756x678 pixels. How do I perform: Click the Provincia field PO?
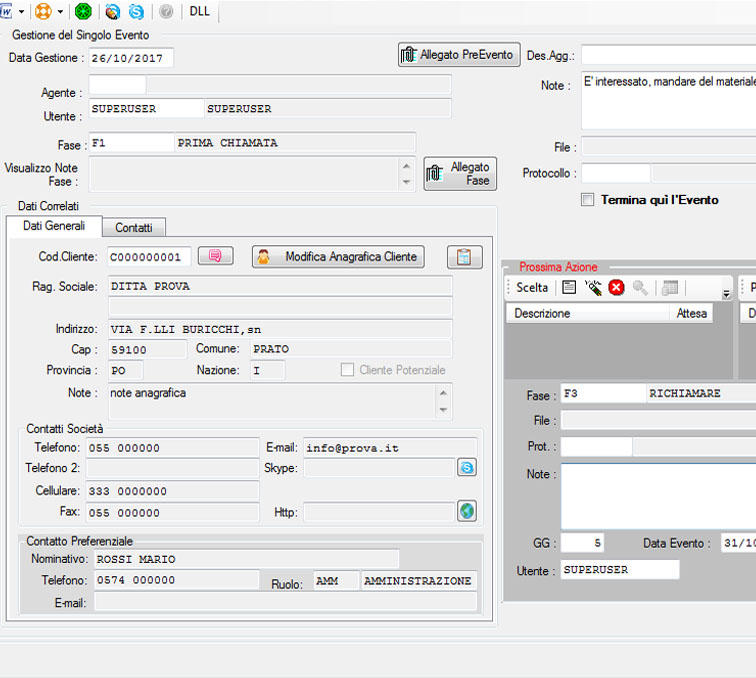tap(125, 370)
